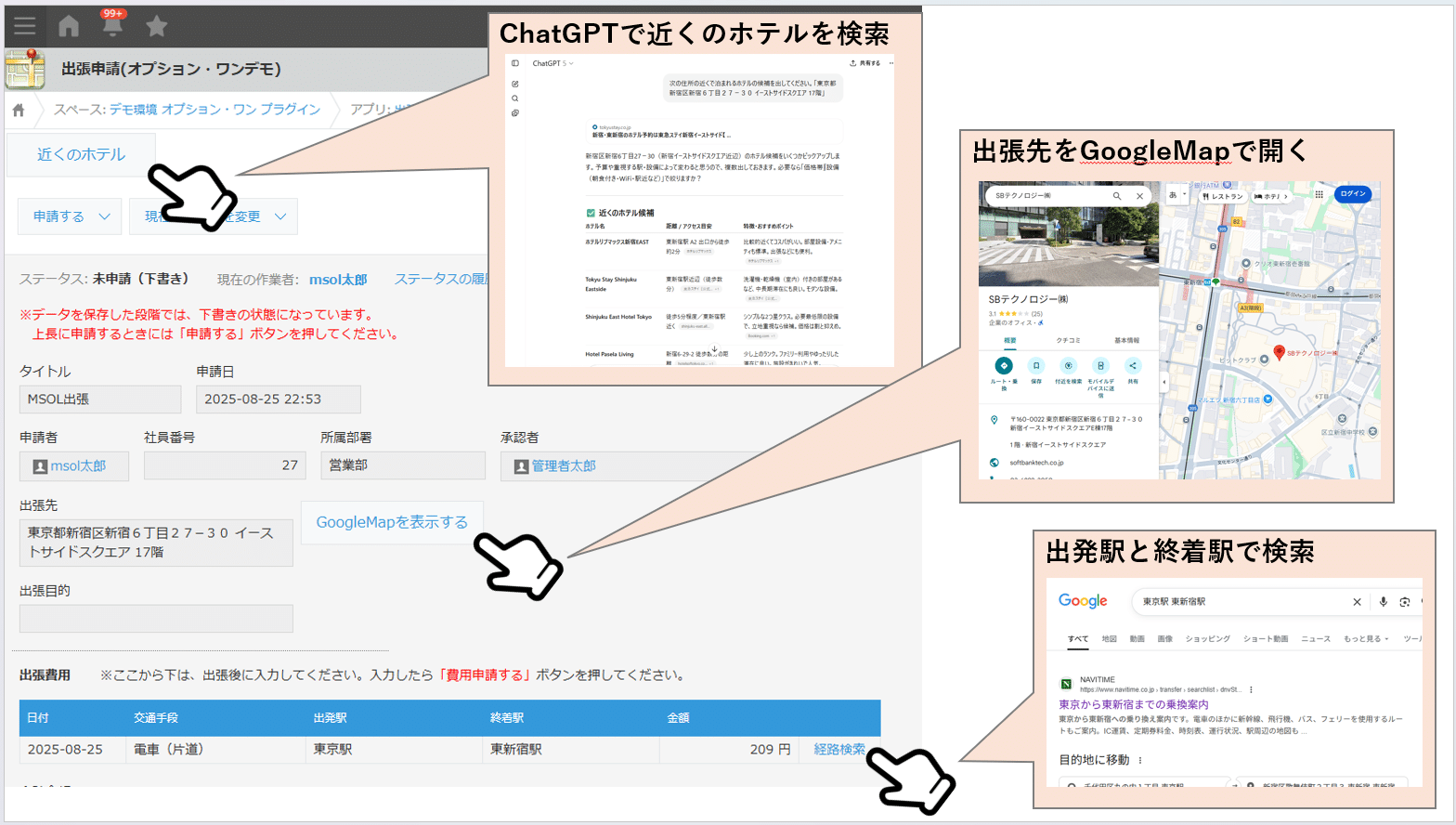Click Google Maps search magnifier icon

[x=1117, y=196]
